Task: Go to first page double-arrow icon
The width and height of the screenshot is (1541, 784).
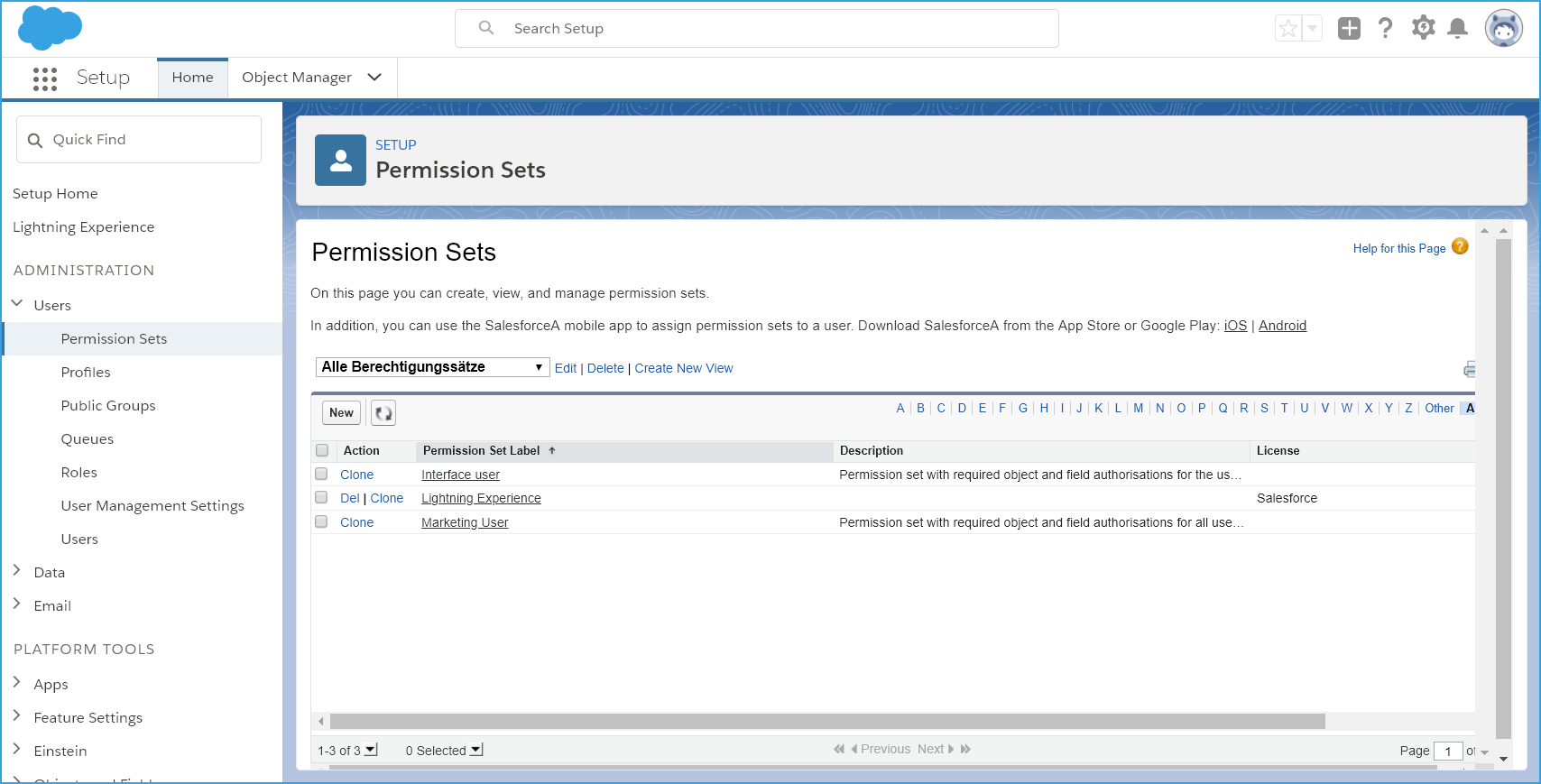Action: point(839,749)
